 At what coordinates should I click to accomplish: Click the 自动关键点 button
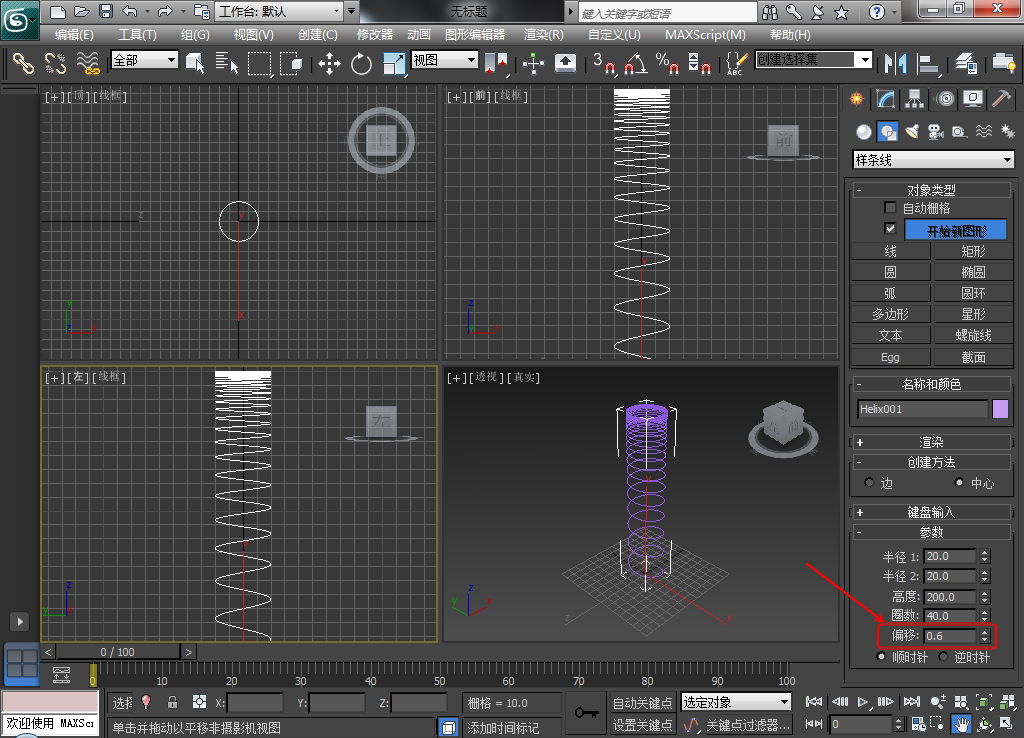642,703
